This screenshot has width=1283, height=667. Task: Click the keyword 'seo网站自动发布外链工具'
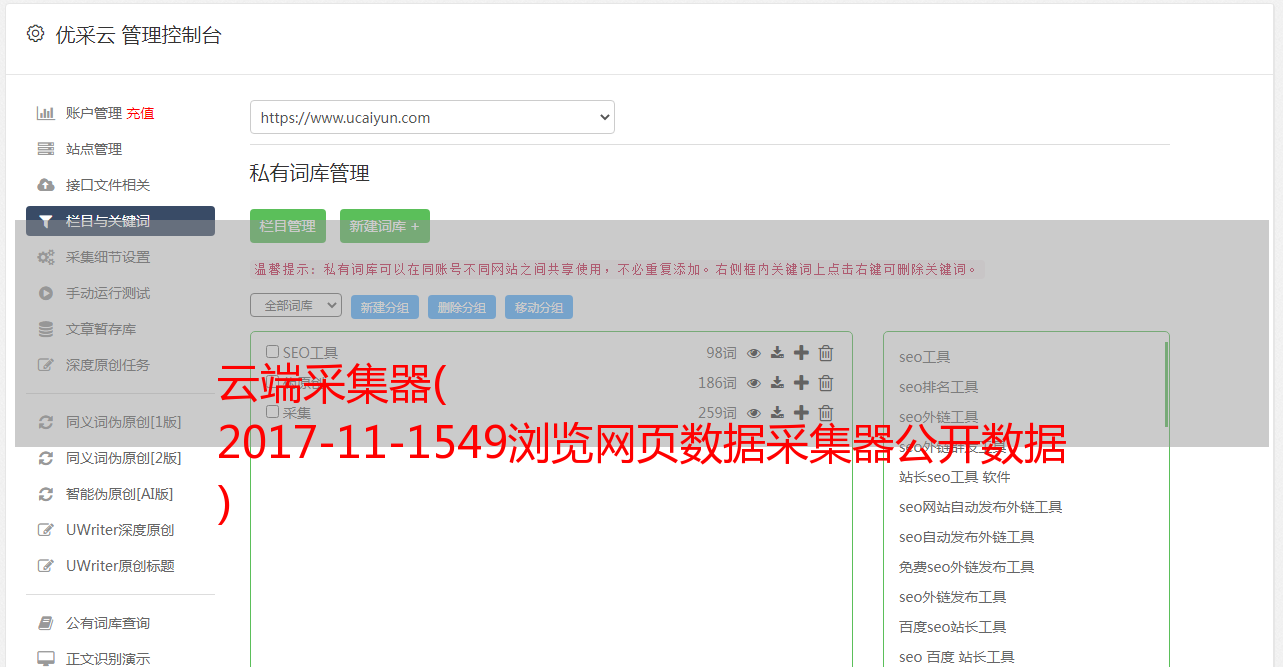981,507
